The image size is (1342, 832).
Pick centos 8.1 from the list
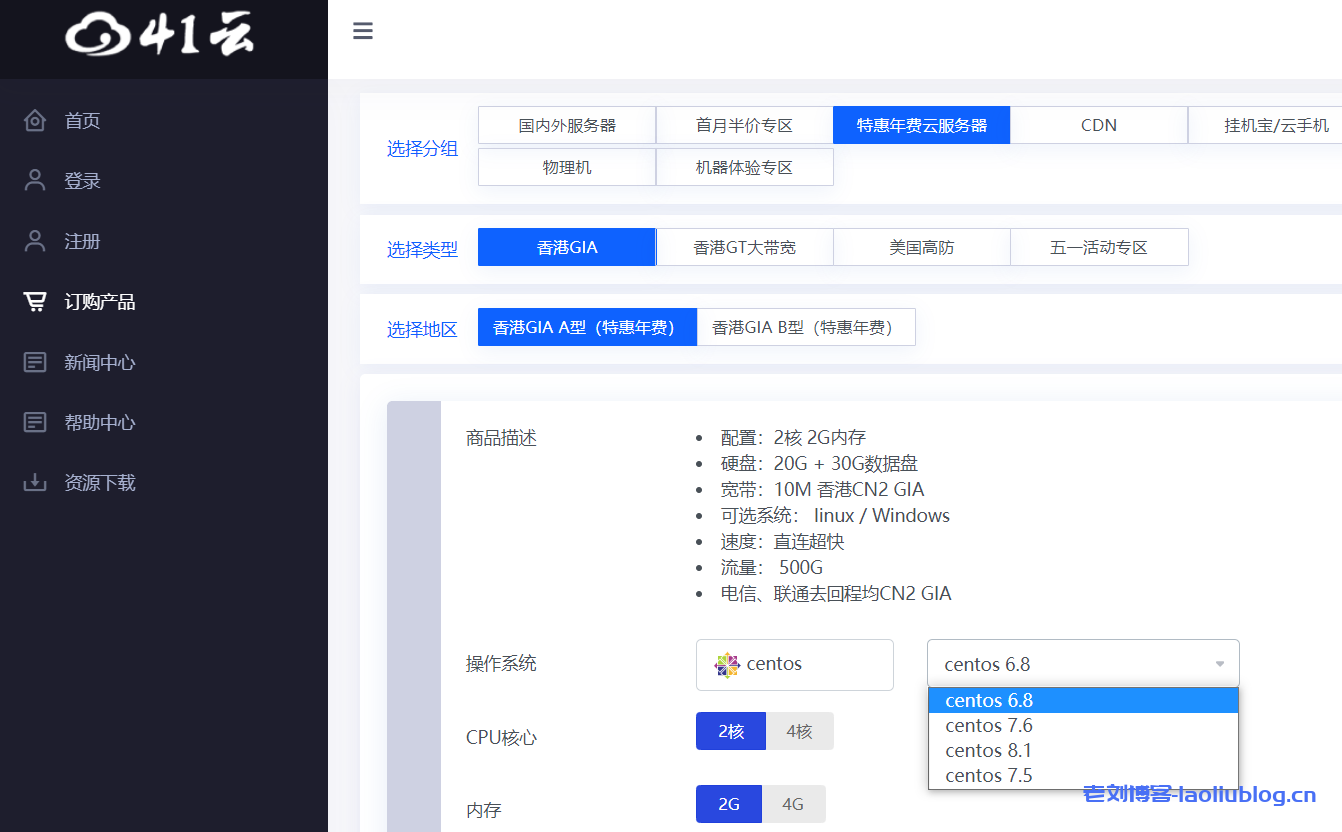click(1083, 750)
